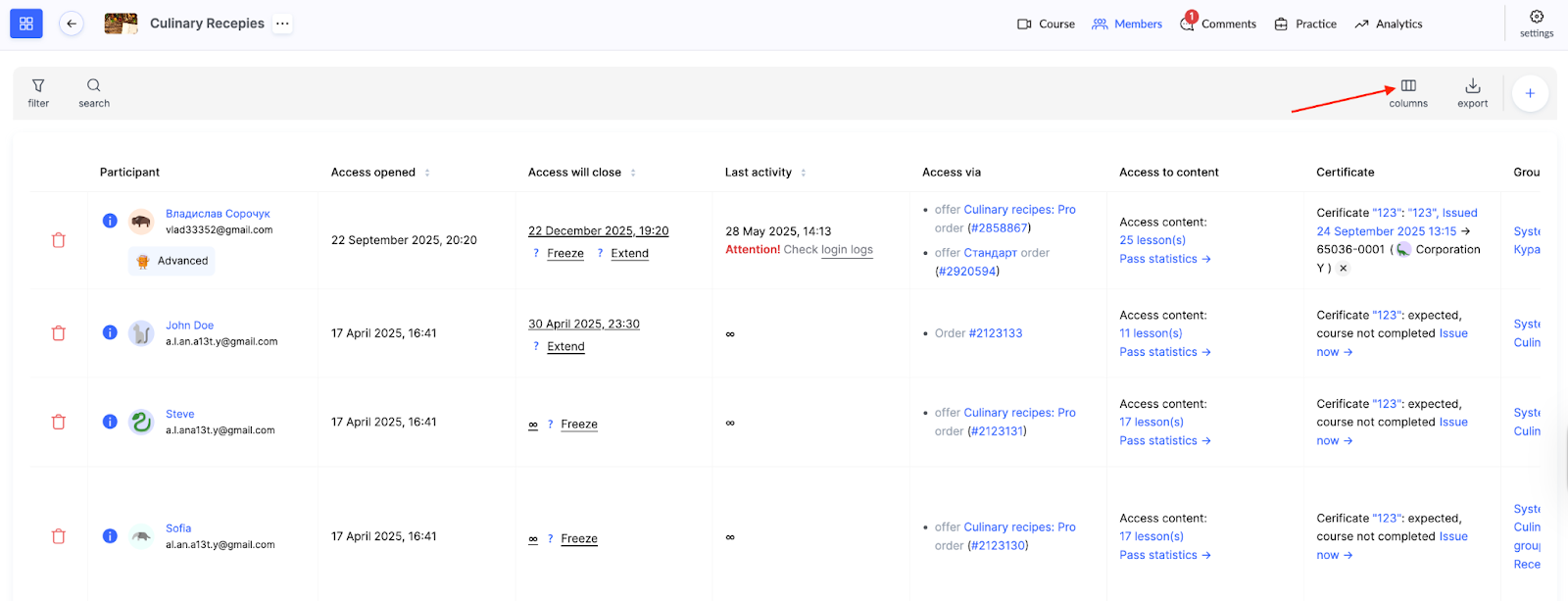Show info for participant Steve

[110, 422]
